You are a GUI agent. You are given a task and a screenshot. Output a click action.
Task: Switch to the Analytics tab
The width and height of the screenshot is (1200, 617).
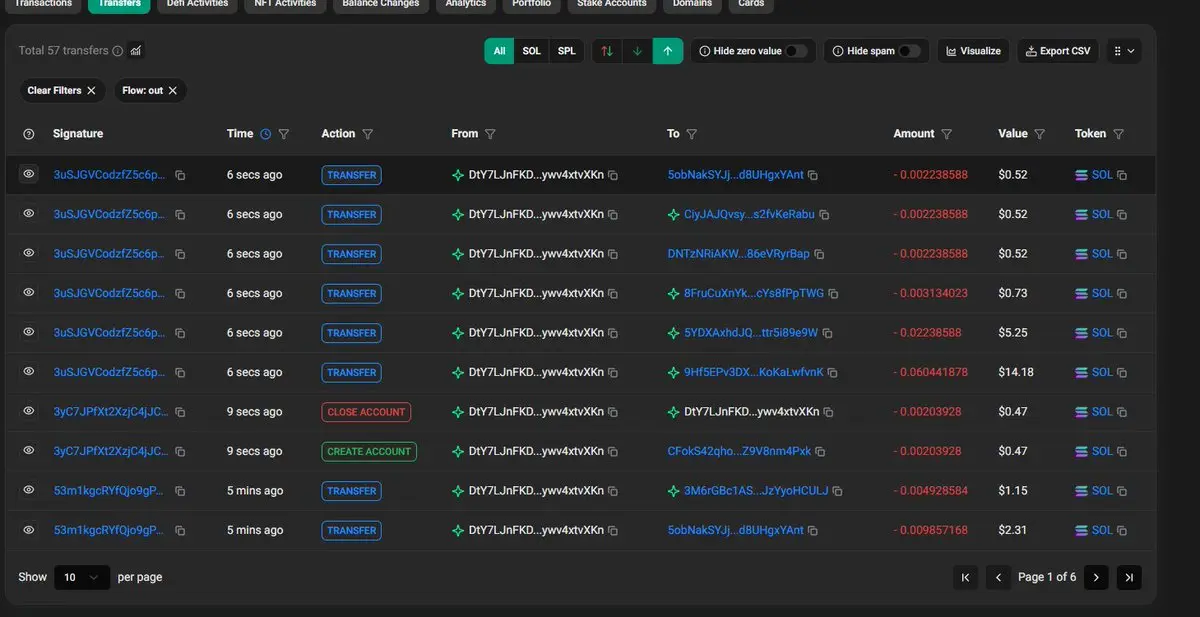[466, 4]
